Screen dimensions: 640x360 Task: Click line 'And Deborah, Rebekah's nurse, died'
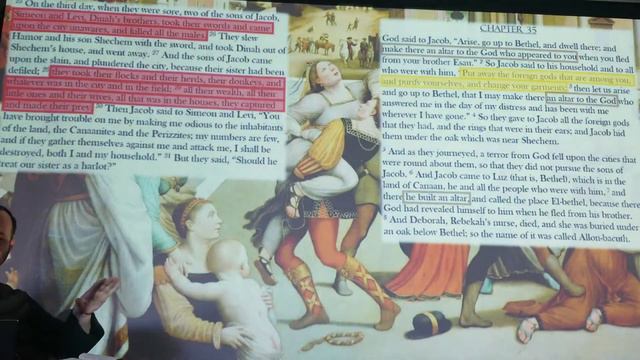click(x=510, y=222)
